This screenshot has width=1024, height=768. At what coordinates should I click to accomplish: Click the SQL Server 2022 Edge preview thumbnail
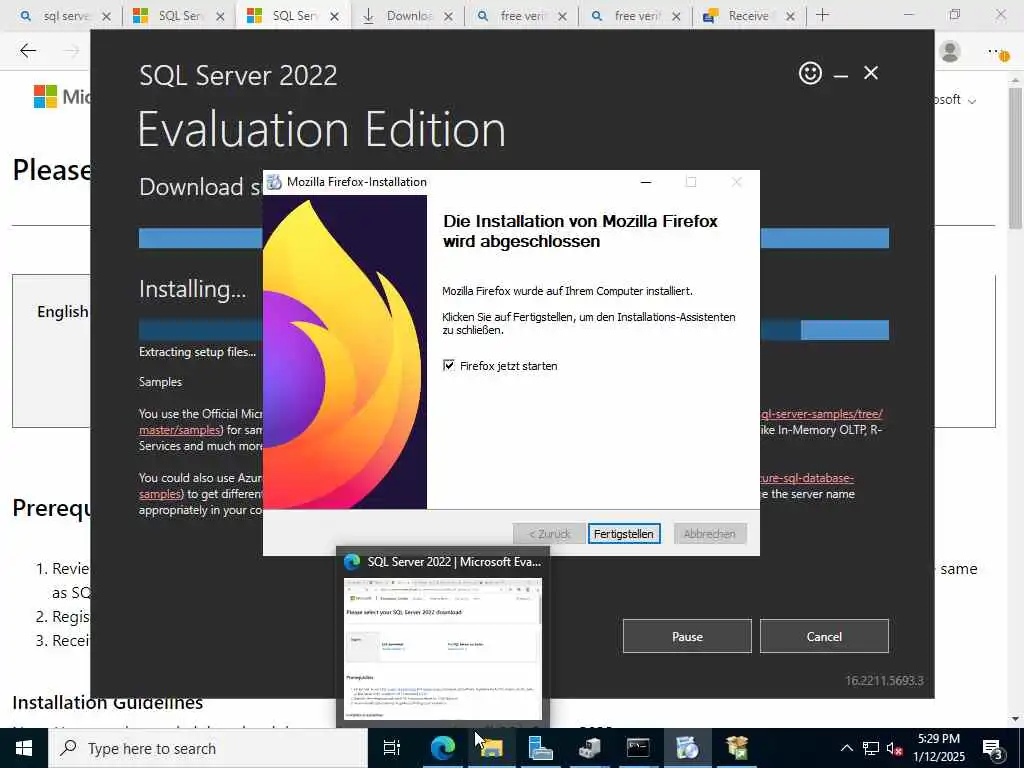tap(443, 648)
